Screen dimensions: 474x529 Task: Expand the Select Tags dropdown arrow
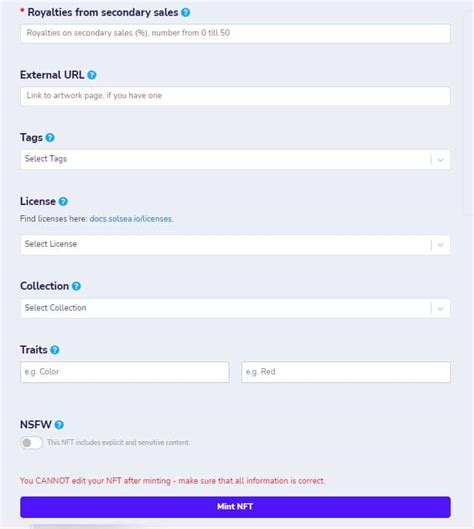(x=440, y=160)
